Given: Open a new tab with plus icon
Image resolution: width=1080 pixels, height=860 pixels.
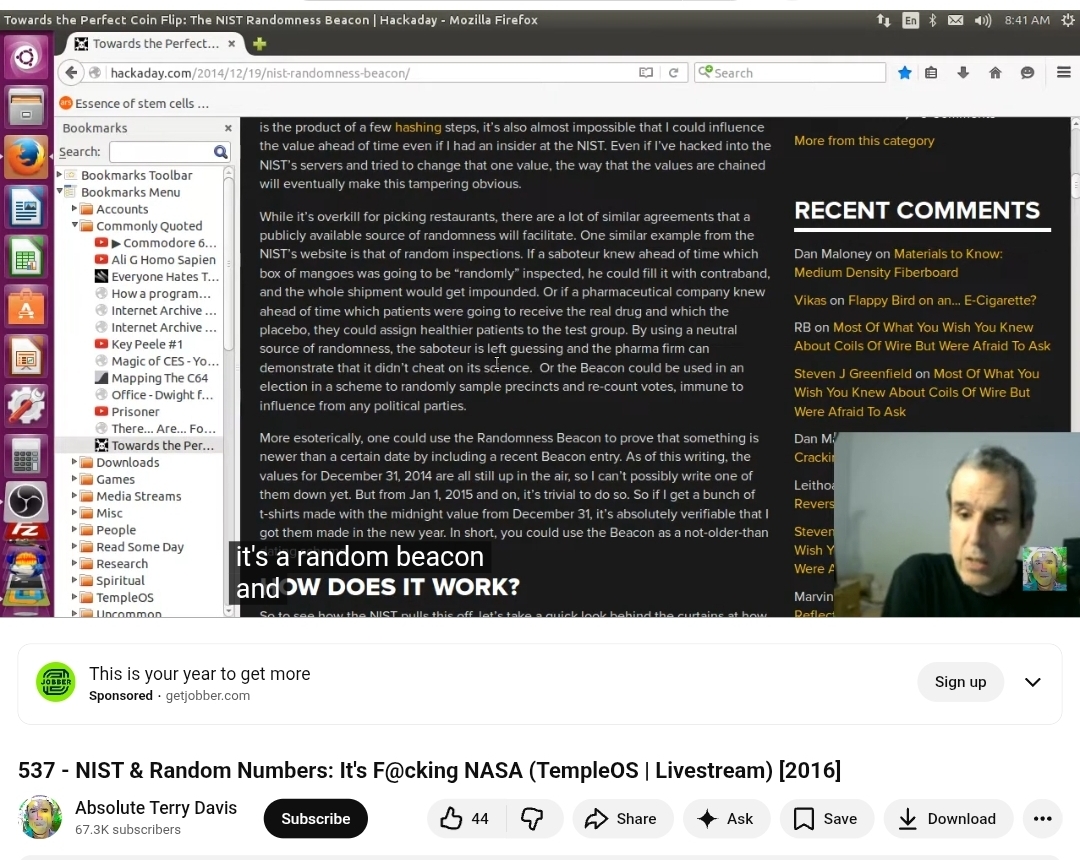Looking at the screenshot, I should 260,44.
